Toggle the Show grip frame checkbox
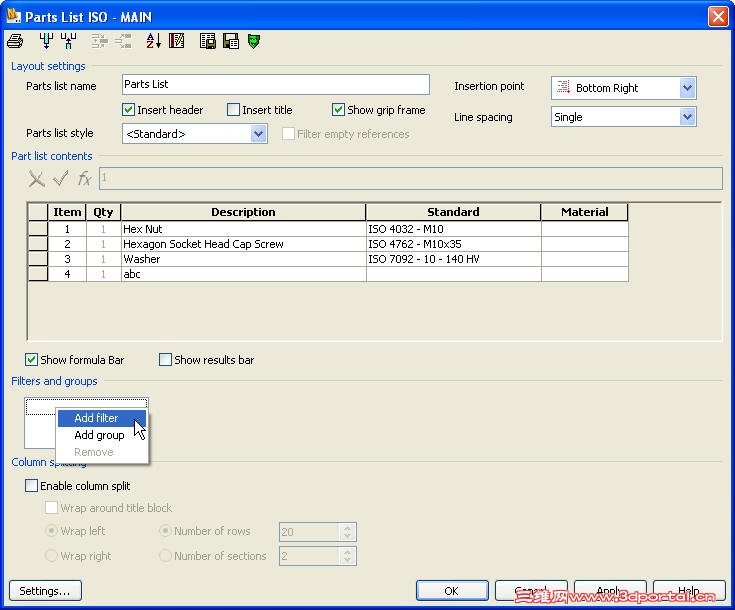Screen dimensions: 735x610 (x=338, y=110)
